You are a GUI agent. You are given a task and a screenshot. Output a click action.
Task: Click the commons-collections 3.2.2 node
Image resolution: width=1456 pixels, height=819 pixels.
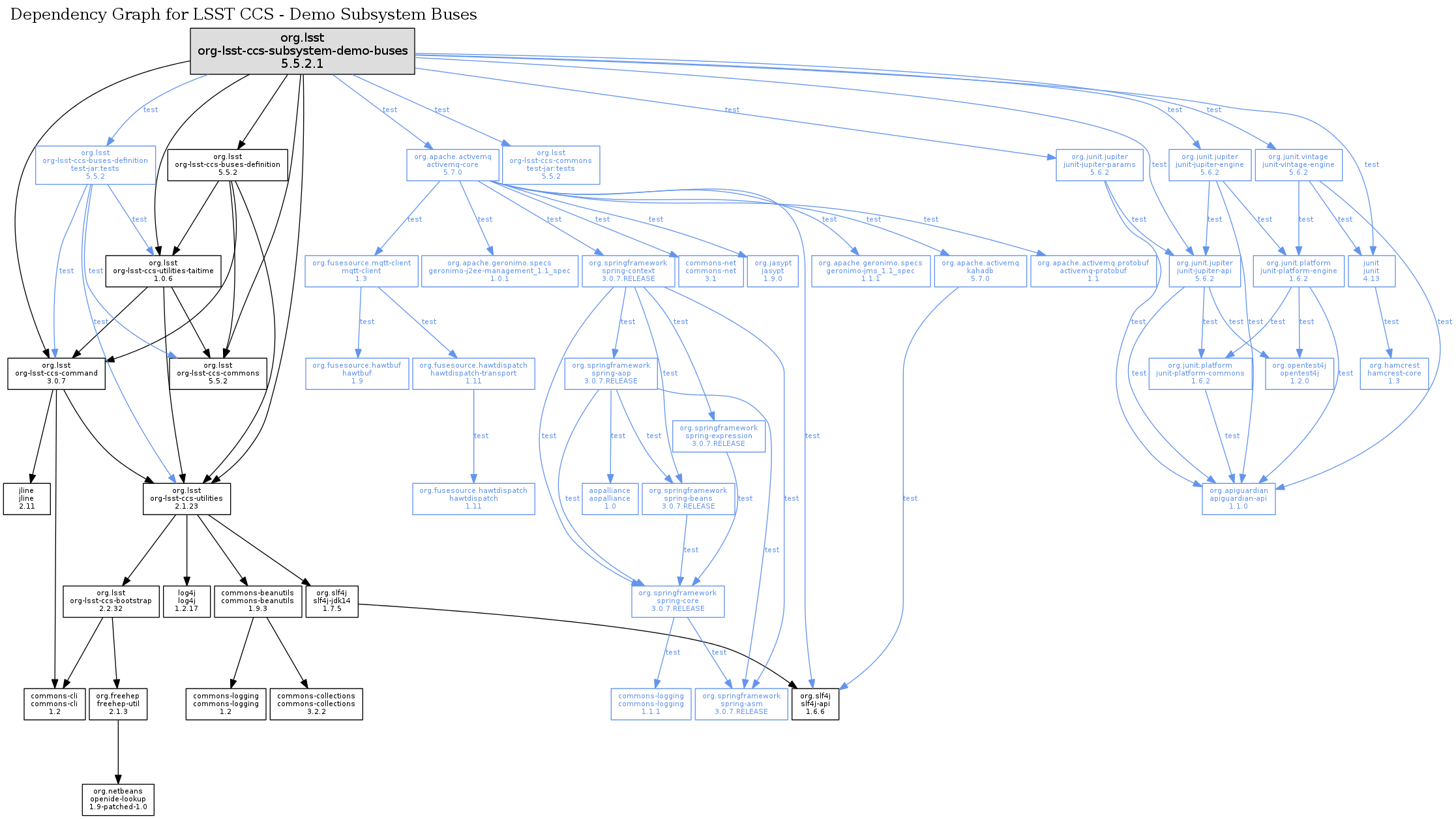[316, 704]
